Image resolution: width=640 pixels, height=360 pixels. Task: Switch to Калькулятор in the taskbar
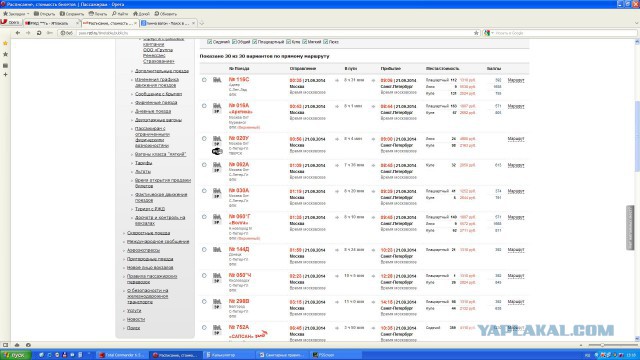pos(228,355)
